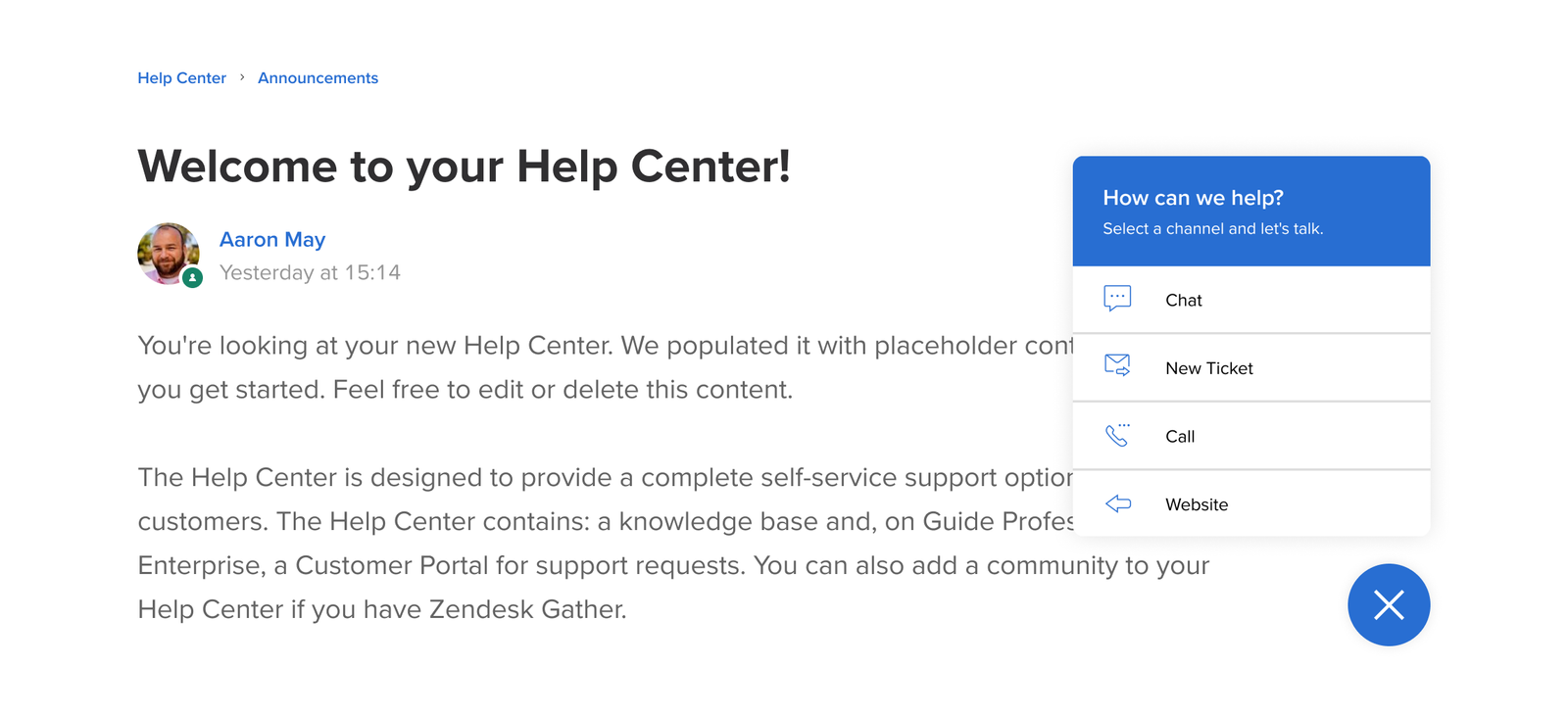Select the Call phone icon
Image resolution: width=1568 pixels, height=715 pixels.
point(1118,435)
